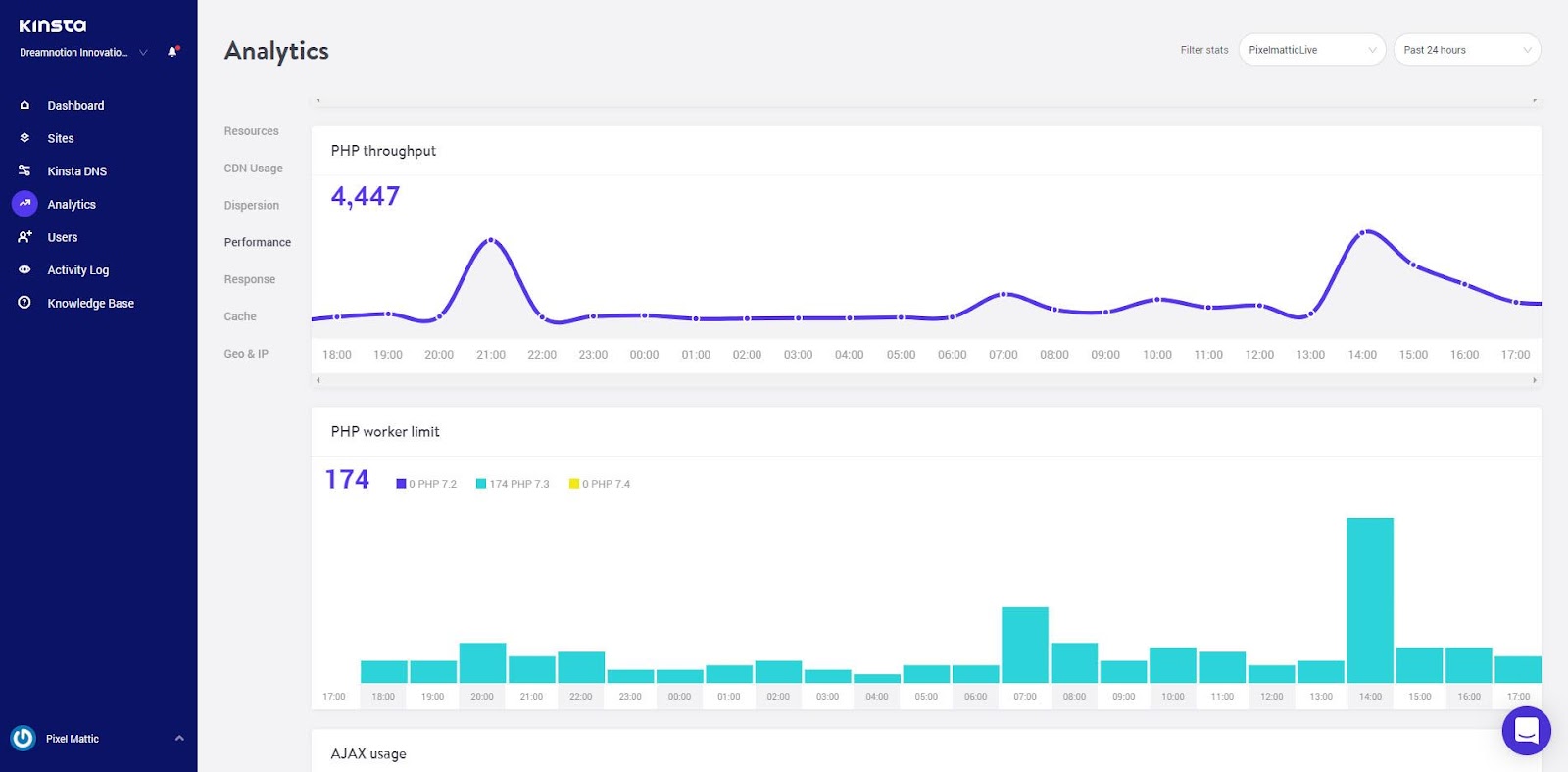1568x772 pixels.
Task: Click the Dashboard home icon
Action: (x=24, y=105)
